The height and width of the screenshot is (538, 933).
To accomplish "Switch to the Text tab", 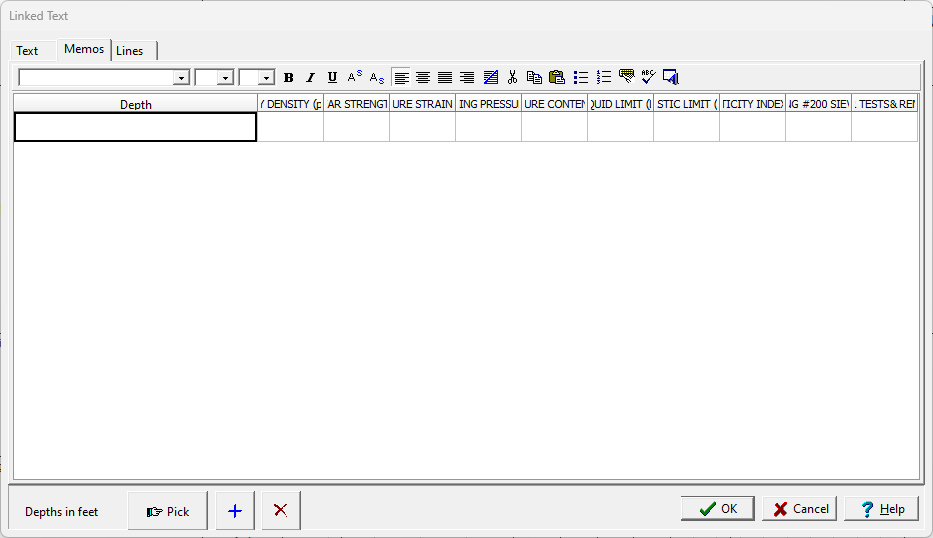I will (x=27, y=51).
